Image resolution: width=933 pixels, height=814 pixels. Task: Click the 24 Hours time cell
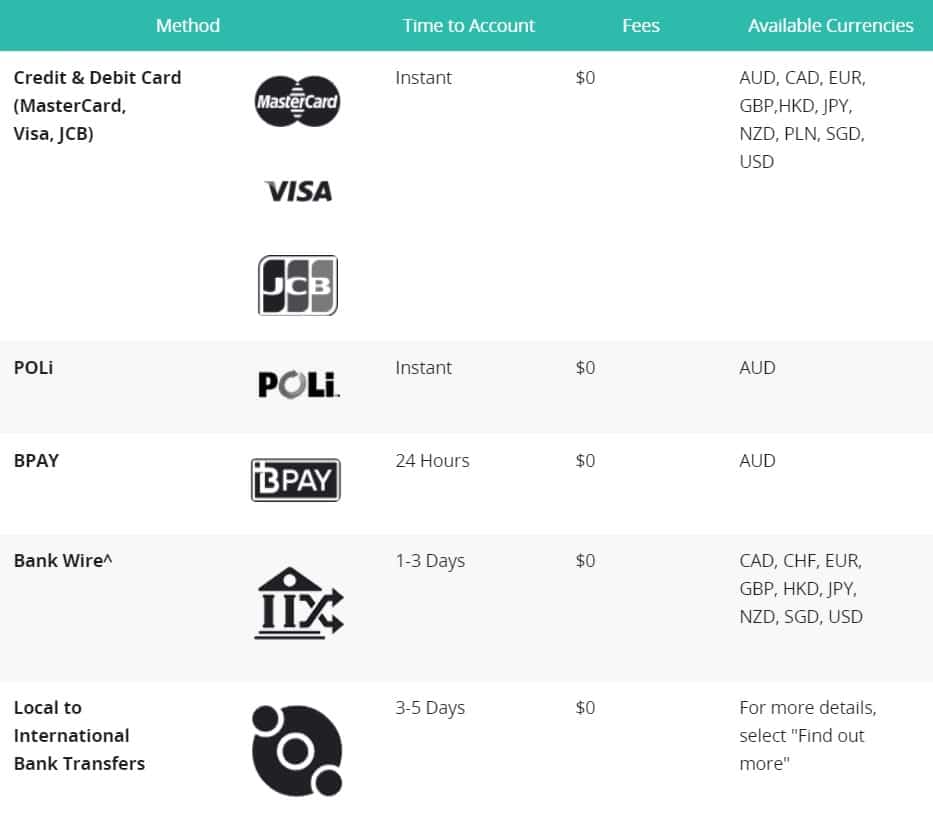(433, 461)
